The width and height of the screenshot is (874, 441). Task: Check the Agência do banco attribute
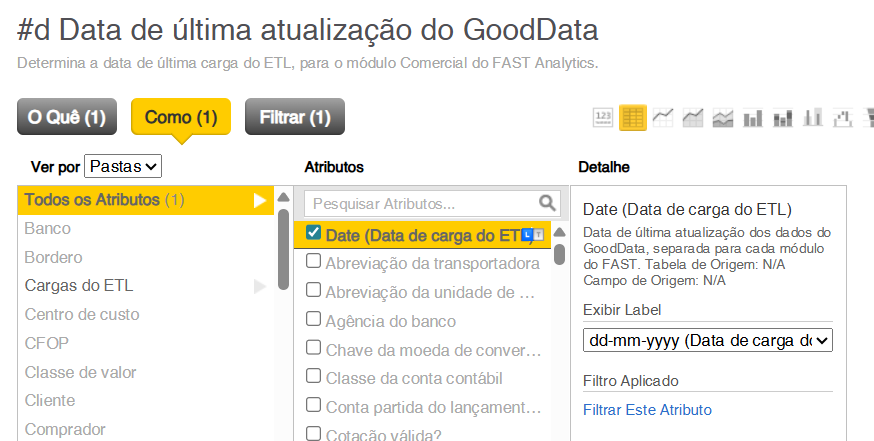314,320
